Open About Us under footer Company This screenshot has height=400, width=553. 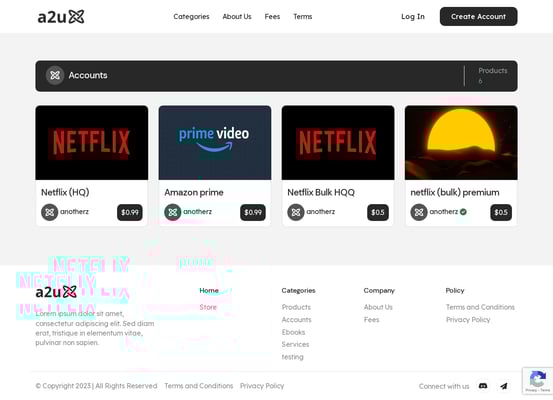pyautogui.click(x=378, y=307)
